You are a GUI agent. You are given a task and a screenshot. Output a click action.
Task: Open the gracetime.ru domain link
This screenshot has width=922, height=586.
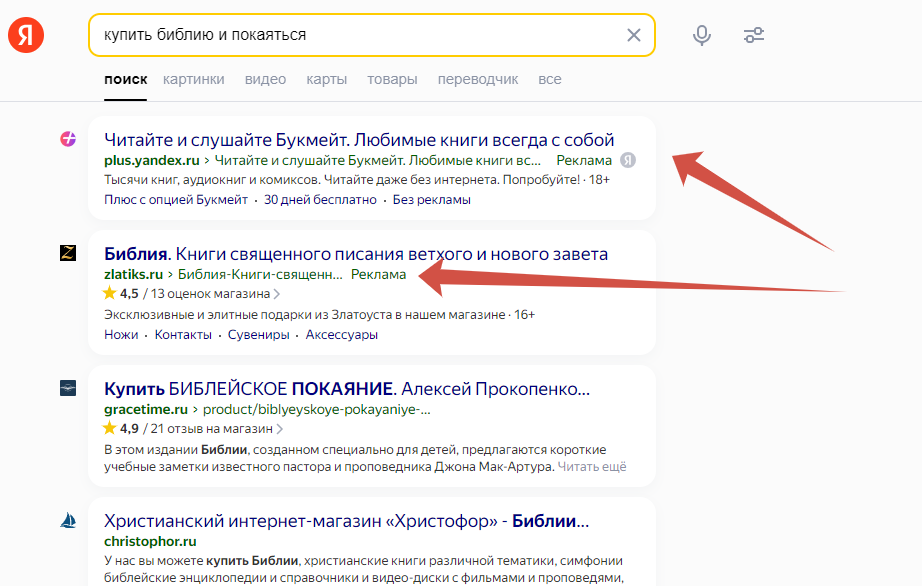[x=146, y=410]
